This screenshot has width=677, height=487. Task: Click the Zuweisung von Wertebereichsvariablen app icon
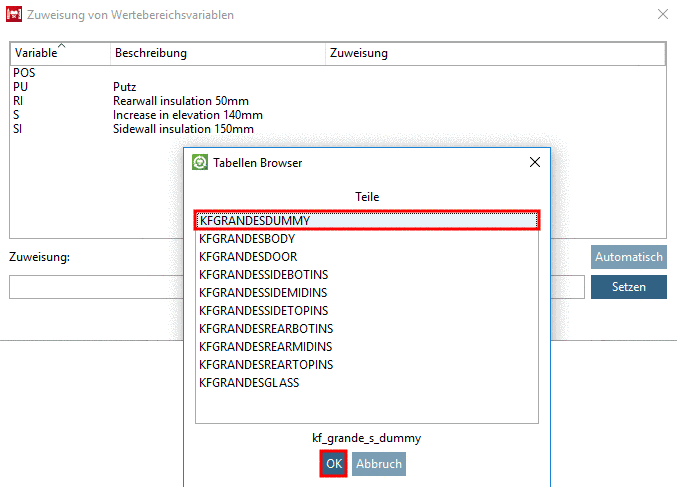(14, 14)
